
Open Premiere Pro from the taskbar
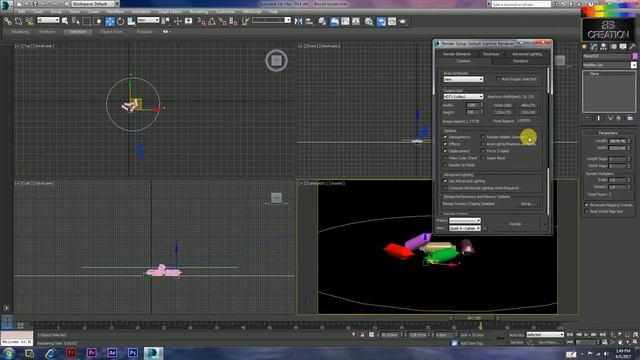[91, 353]
